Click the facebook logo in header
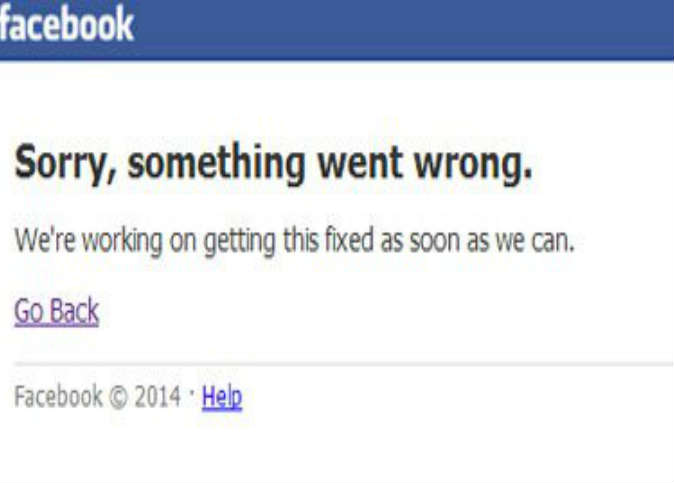Image resolution: width=674 pixels, height=485 pixels. click(66, 24)
